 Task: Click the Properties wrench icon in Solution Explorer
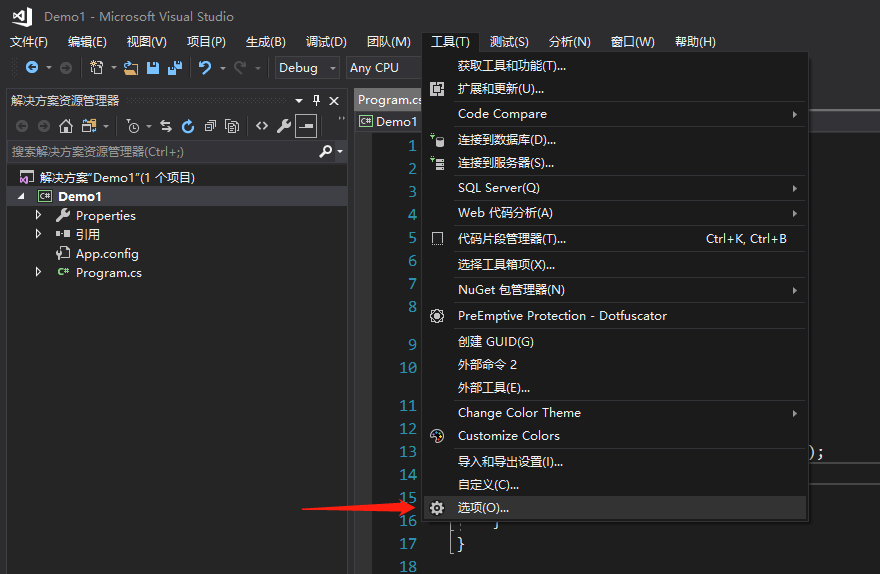tap(284, 126)
